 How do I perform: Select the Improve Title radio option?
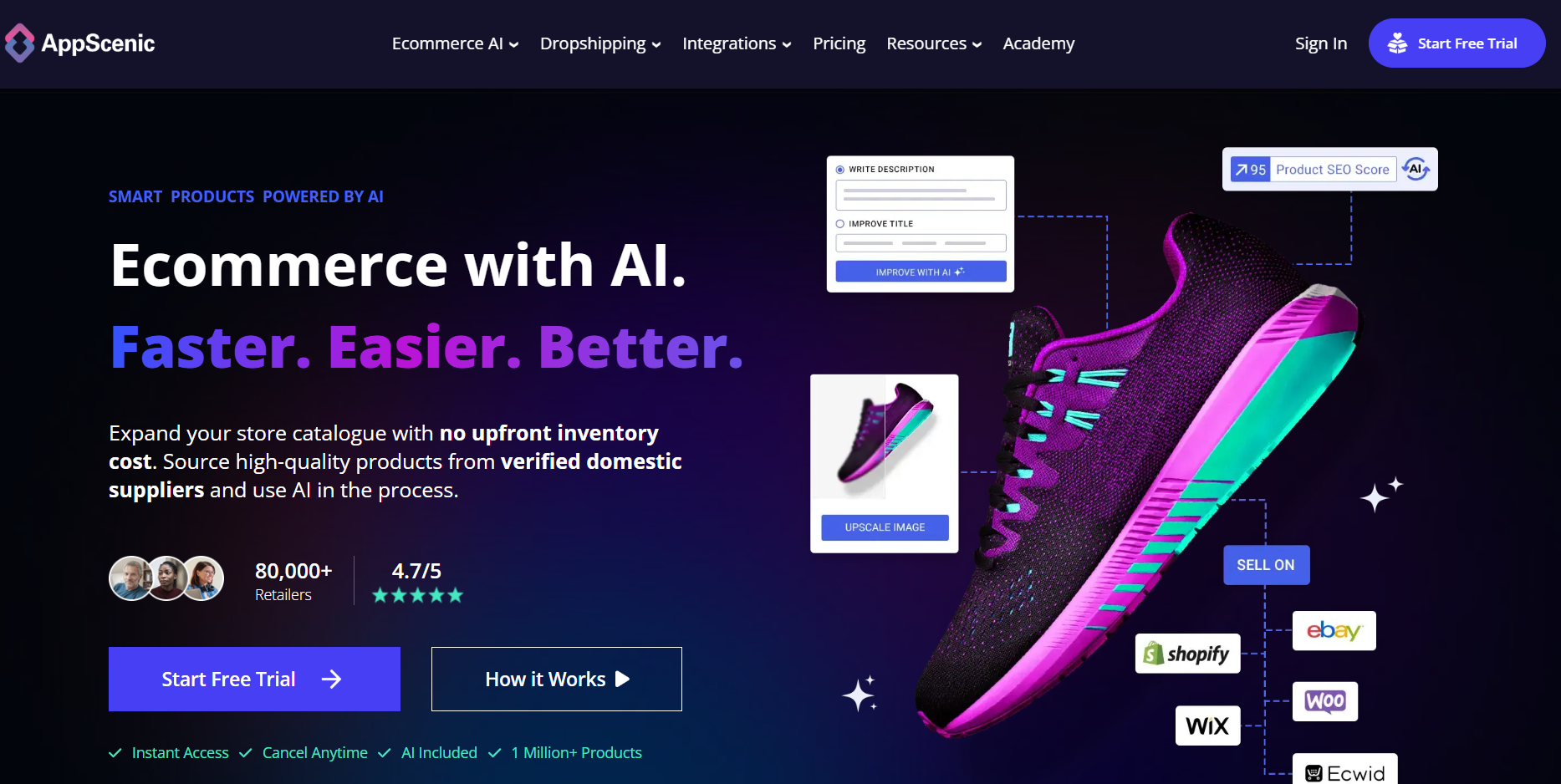840,224
